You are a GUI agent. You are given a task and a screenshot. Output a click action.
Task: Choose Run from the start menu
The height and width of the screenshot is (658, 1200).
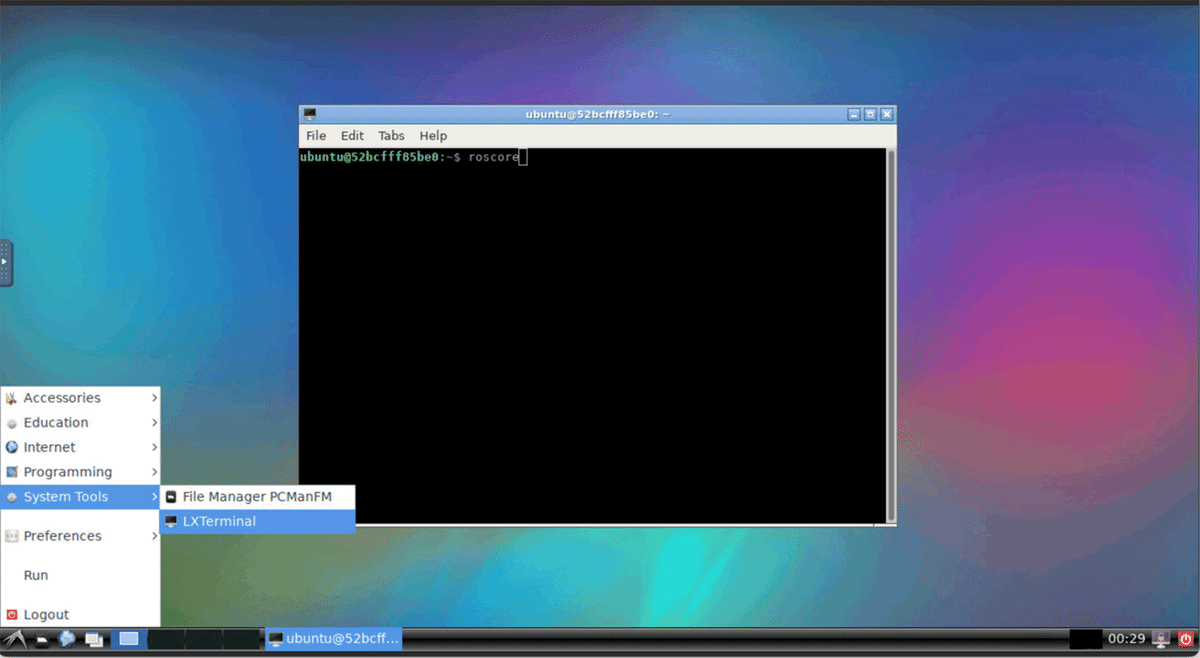click(80, 575)
